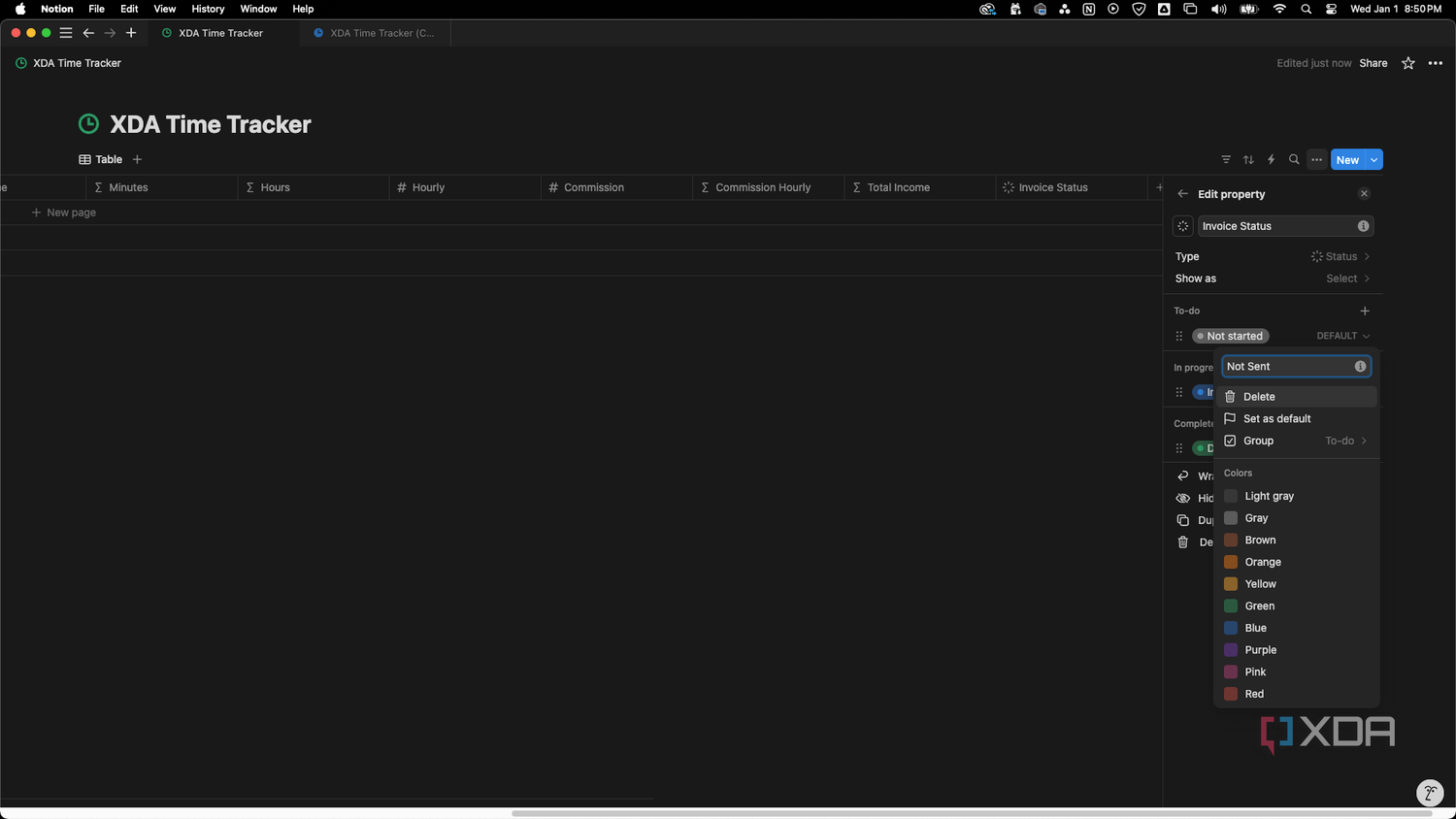Pick the Orange color option
Screen dimensions: 1456x819
[x=1296, y=562]
